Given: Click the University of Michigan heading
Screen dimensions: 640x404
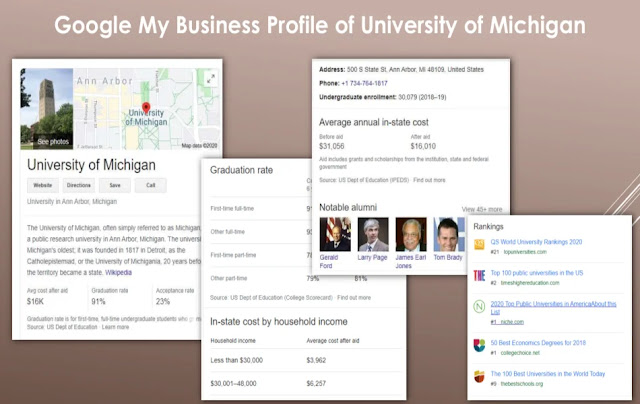Looking at the screenshot, I should click(91, 165).
